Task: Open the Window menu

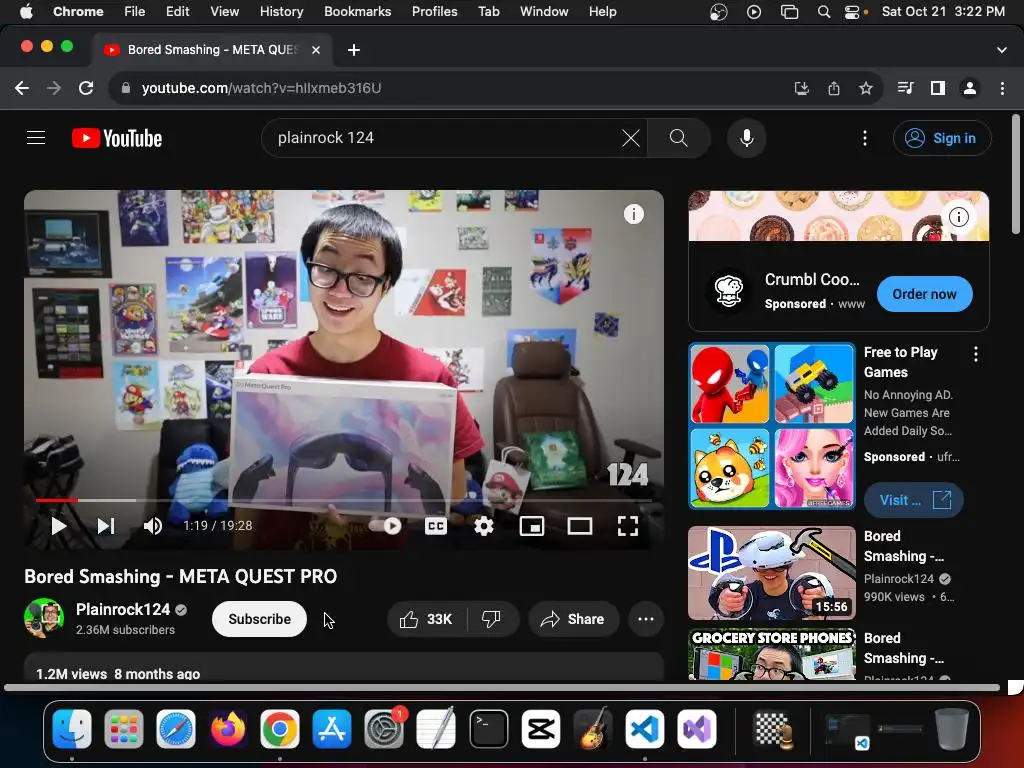Action: coord(544,12)
